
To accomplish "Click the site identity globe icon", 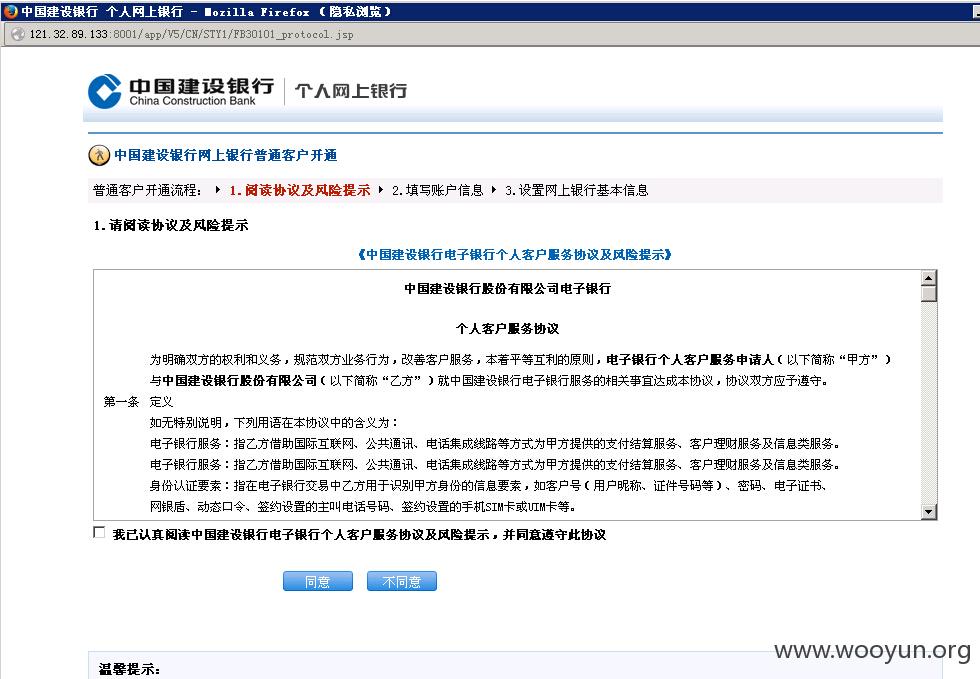I will [x=18, y=34].
